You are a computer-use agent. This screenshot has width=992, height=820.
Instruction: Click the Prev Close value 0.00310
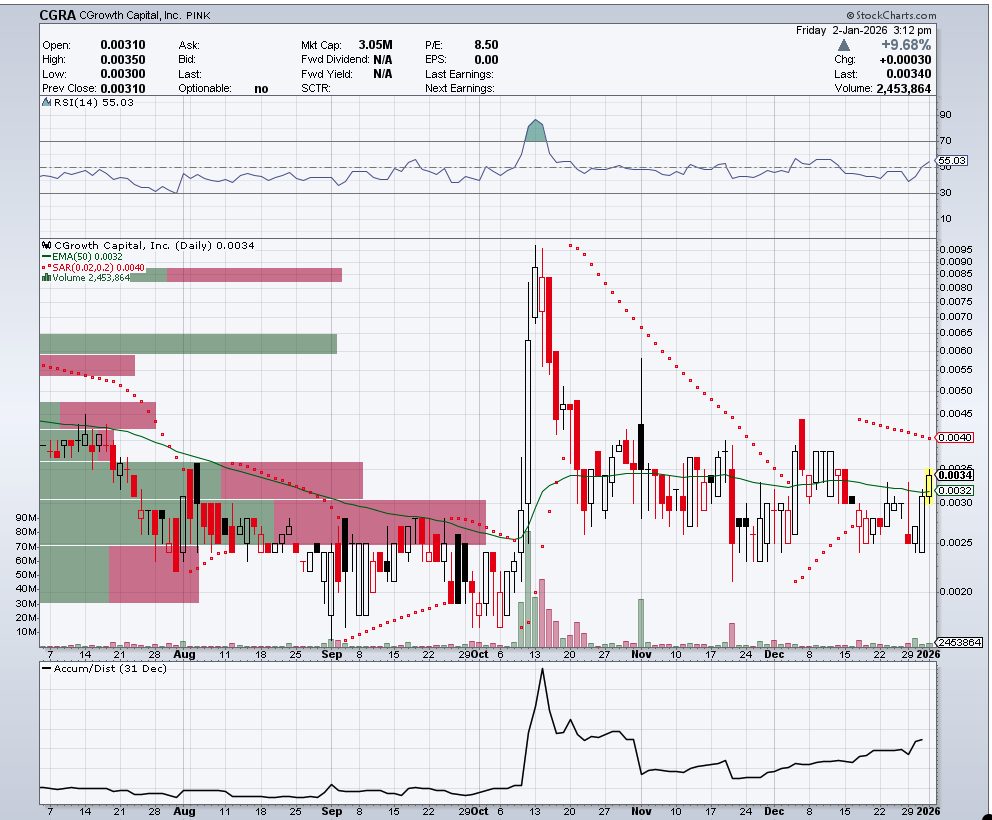click(123, 89)
